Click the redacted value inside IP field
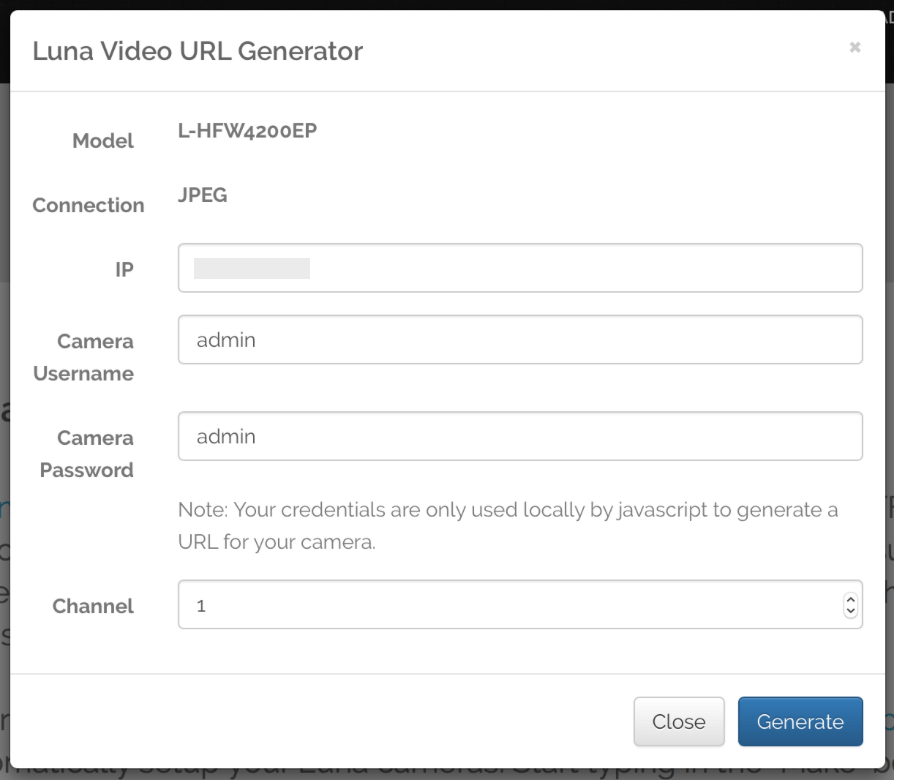Image resolution: width=898 pixels, height=780 pixels. [x=251, y=268]
